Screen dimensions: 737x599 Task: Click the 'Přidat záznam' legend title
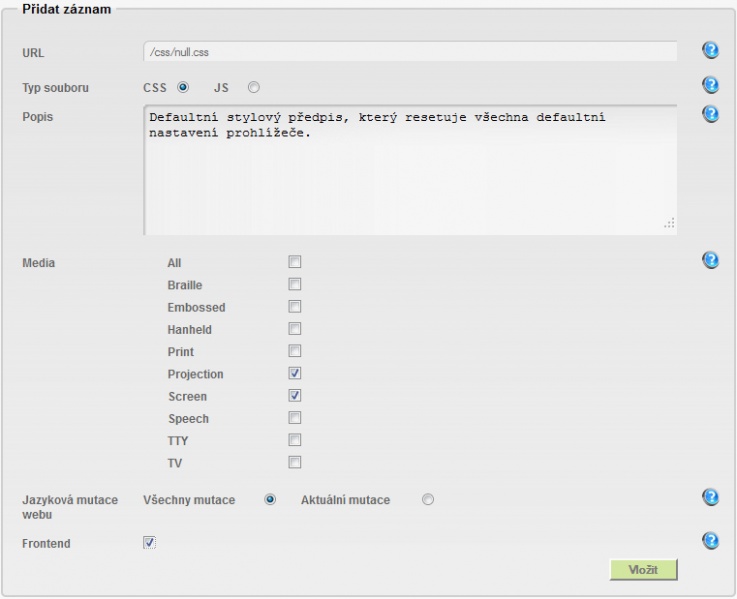pos(67,9)
